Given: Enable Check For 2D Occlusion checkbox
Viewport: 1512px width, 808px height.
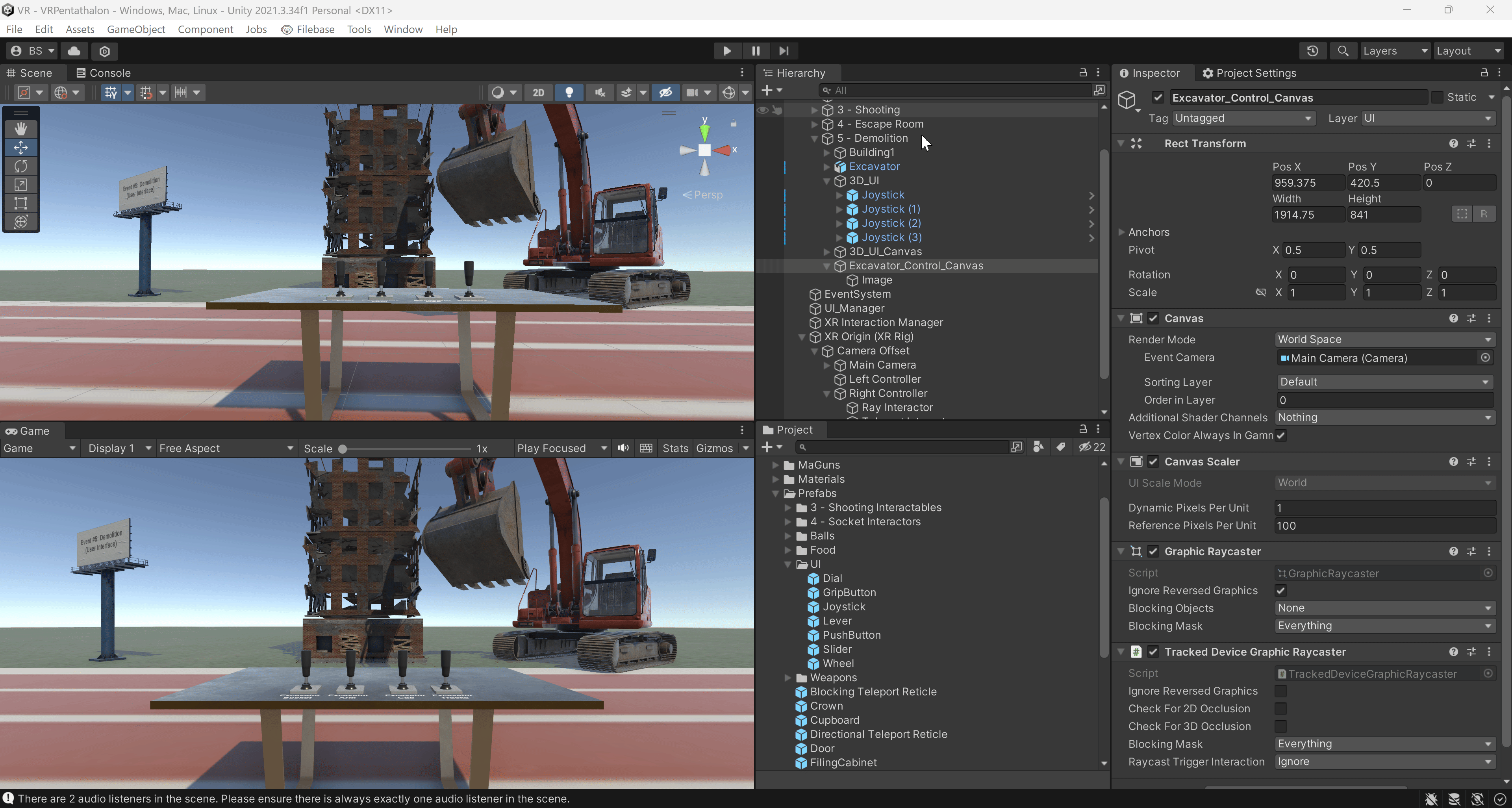Looking at the screenshot, I should 1281,709.
